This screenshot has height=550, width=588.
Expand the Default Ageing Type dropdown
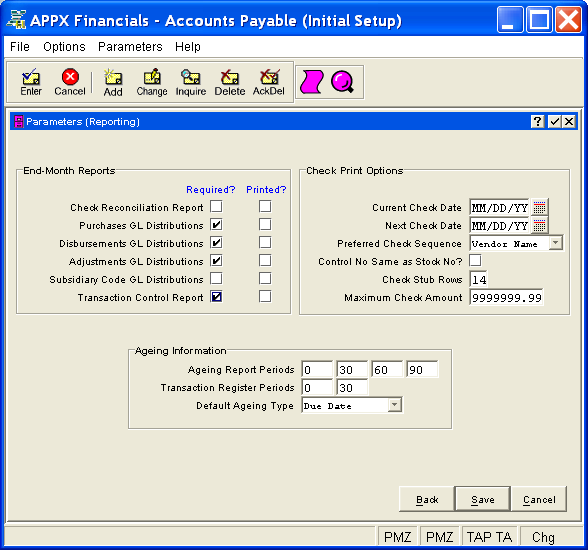394,405
